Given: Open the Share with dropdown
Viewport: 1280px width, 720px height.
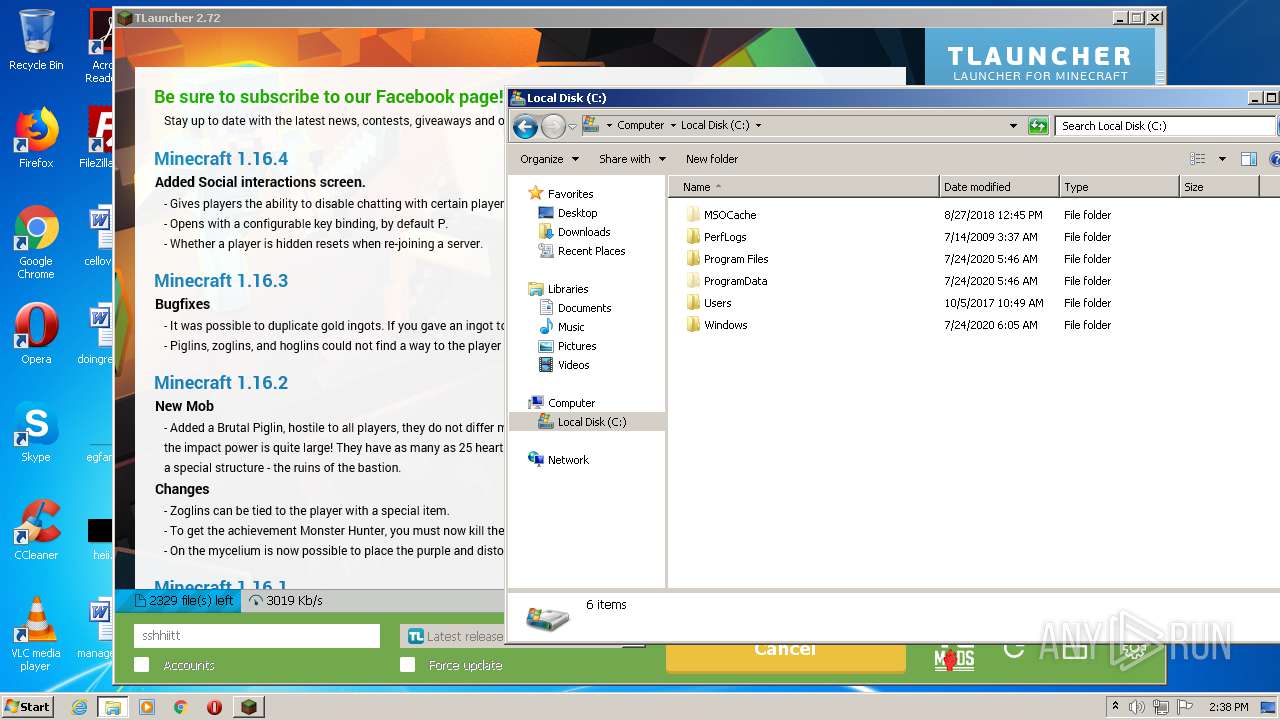Looking at the screenshot, I should [x=632, y=159].
